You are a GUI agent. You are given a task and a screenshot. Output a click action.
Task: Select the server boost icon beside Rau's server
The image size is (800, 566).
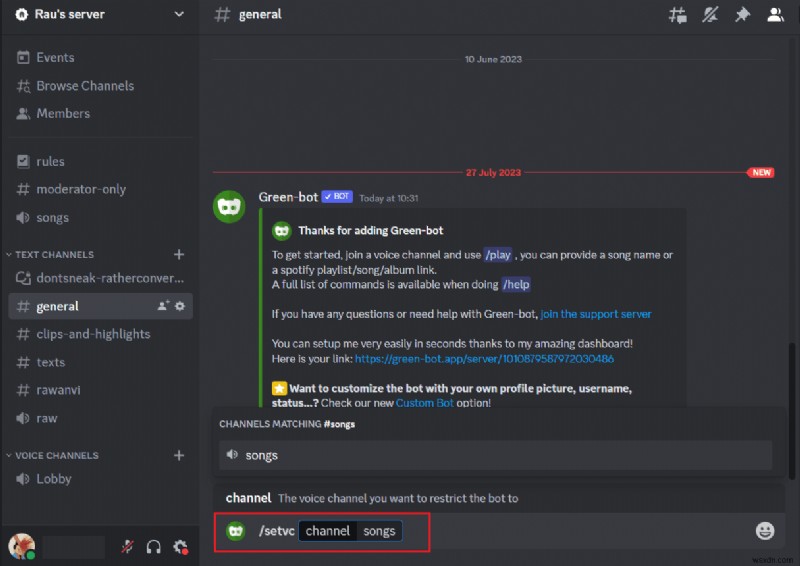pos(21,14)
